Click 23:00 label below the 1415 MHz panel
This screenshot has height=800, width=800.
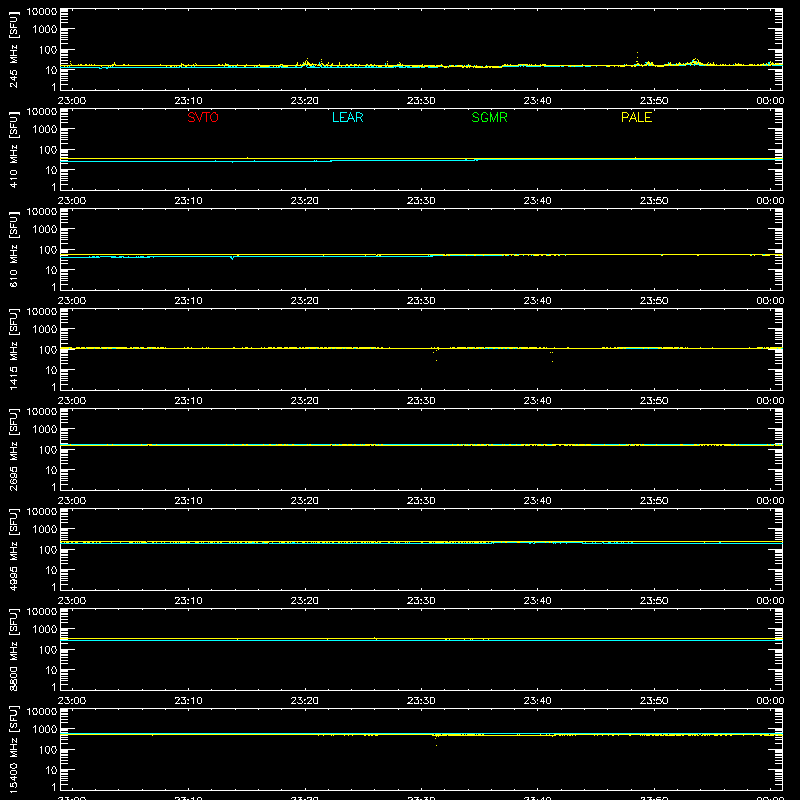click(x=71, y=401)
